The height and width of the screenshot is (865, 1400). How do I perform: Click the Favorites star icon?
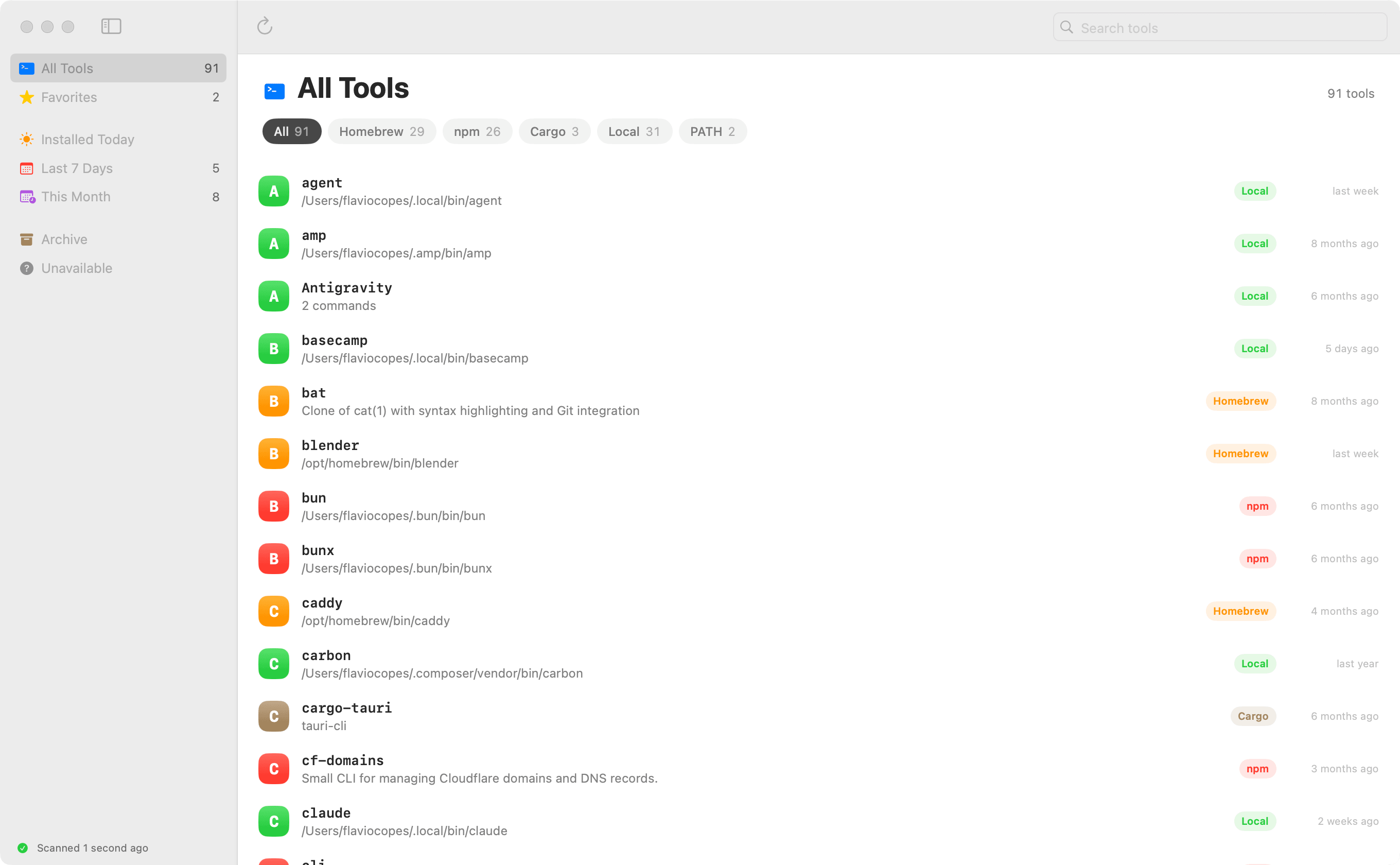[26, 97]
